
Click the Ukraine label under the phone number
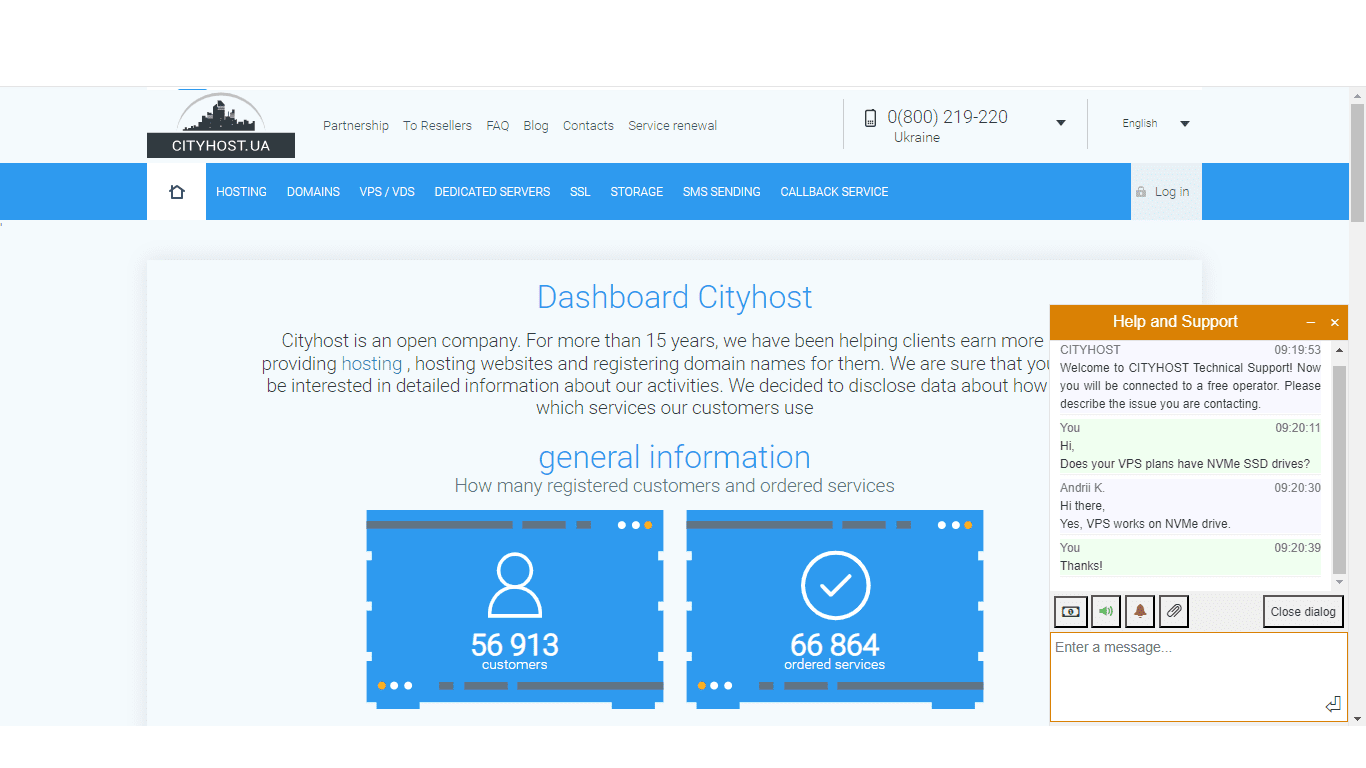pos(917,138)
